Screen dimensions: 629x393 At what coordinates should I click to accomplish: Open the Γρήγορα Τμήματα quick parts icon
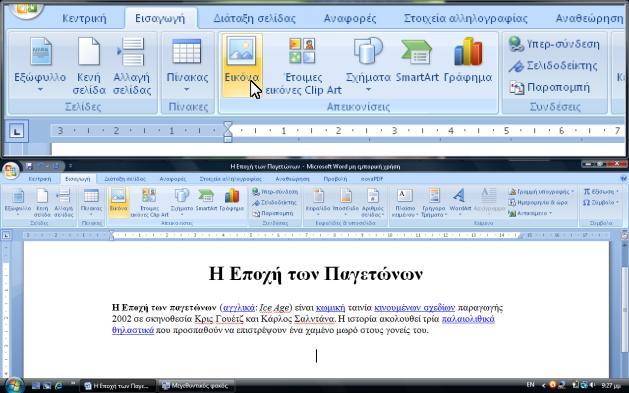pyautogui.click(x=434, y=202)
